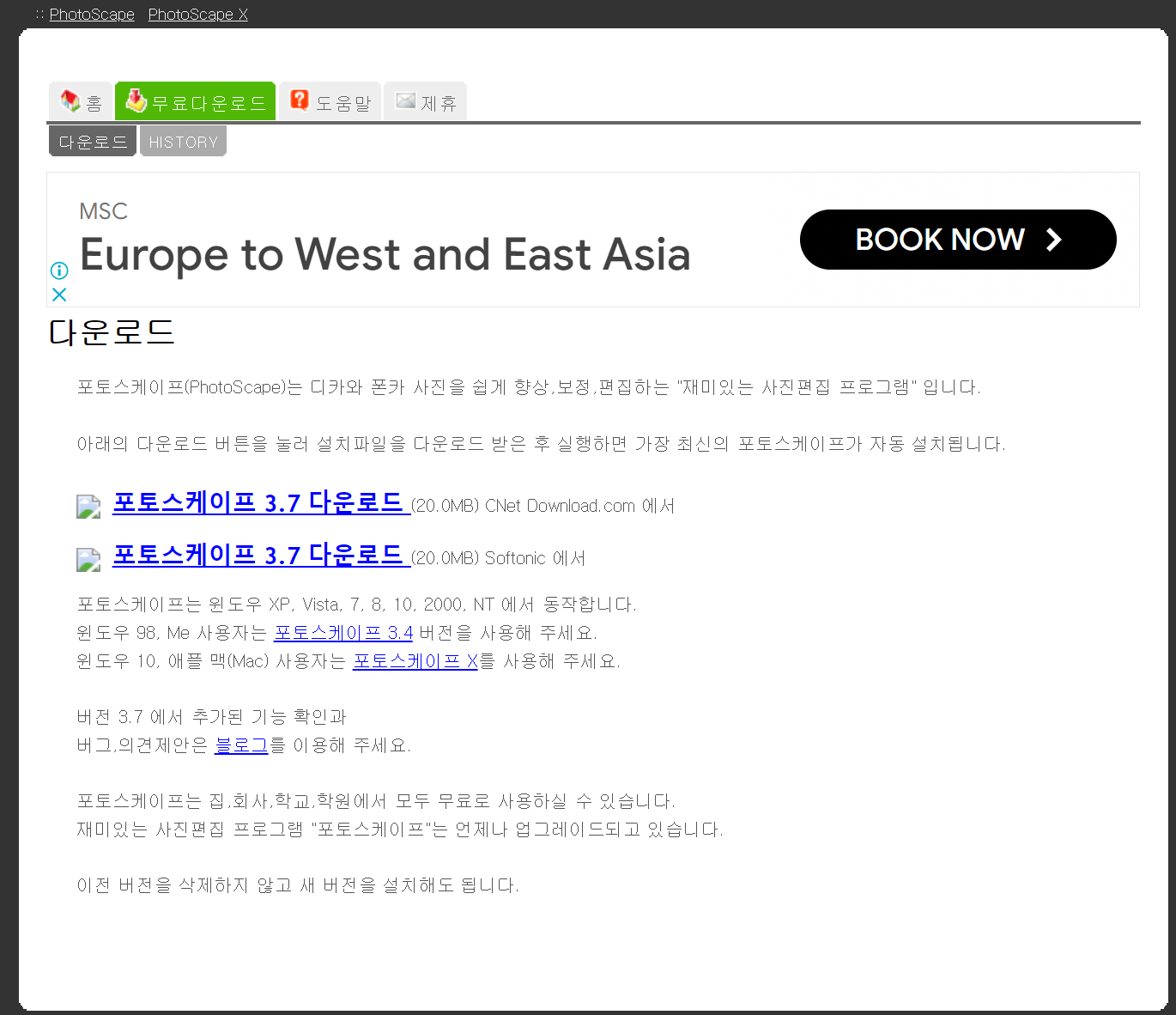Click the chevron arrow in BOOK NOW button
Viewport: 1176px width, 1015px height.
click(x=1054, y=240)
